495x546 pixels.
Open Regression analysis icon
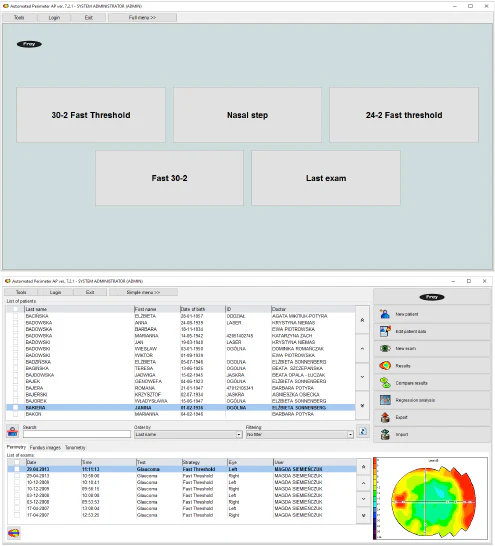385,400
